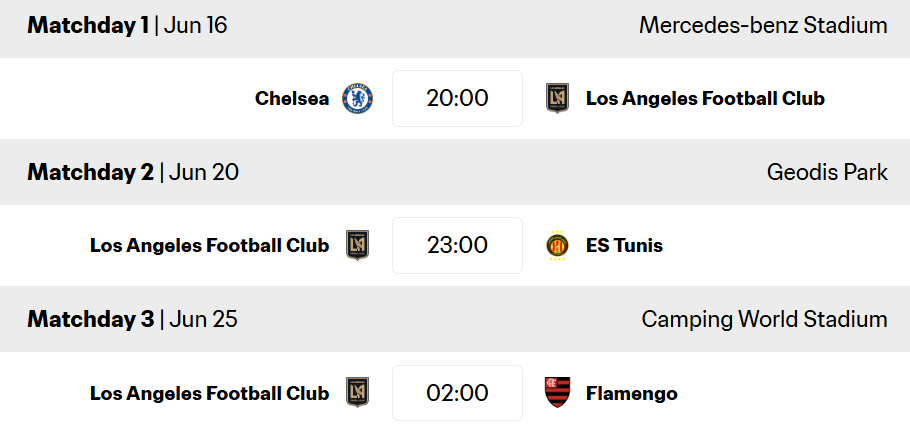The width and height of the screenshot is (910, 429).
Task: Click the Flamengo club crest
Action: [x=557, y=392]
